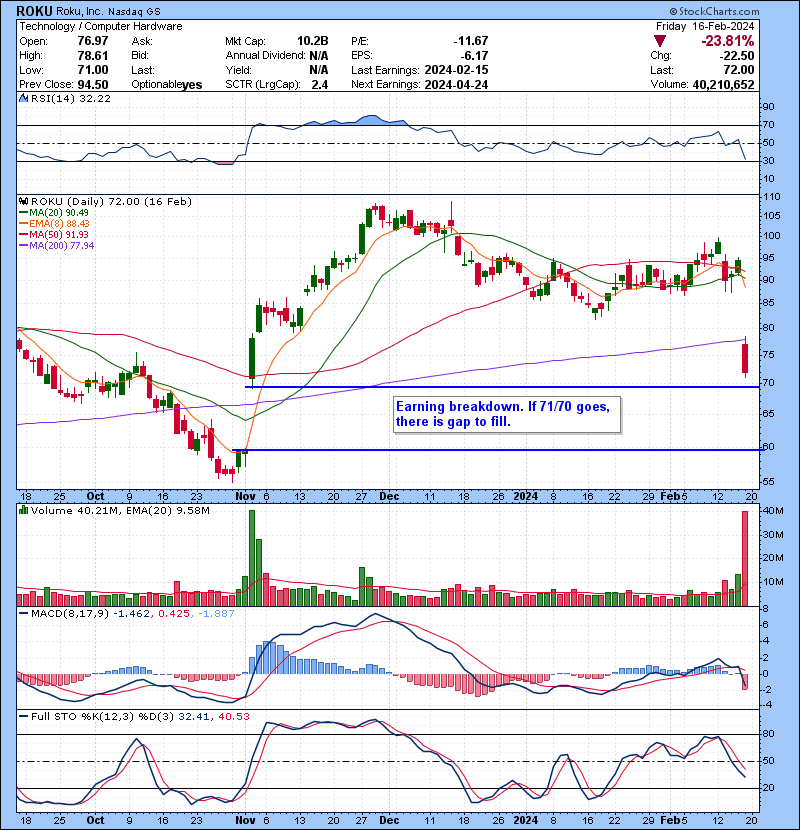Click the Optionable yes field
Screen dimensions: 800x830
(x=167, y=85)
